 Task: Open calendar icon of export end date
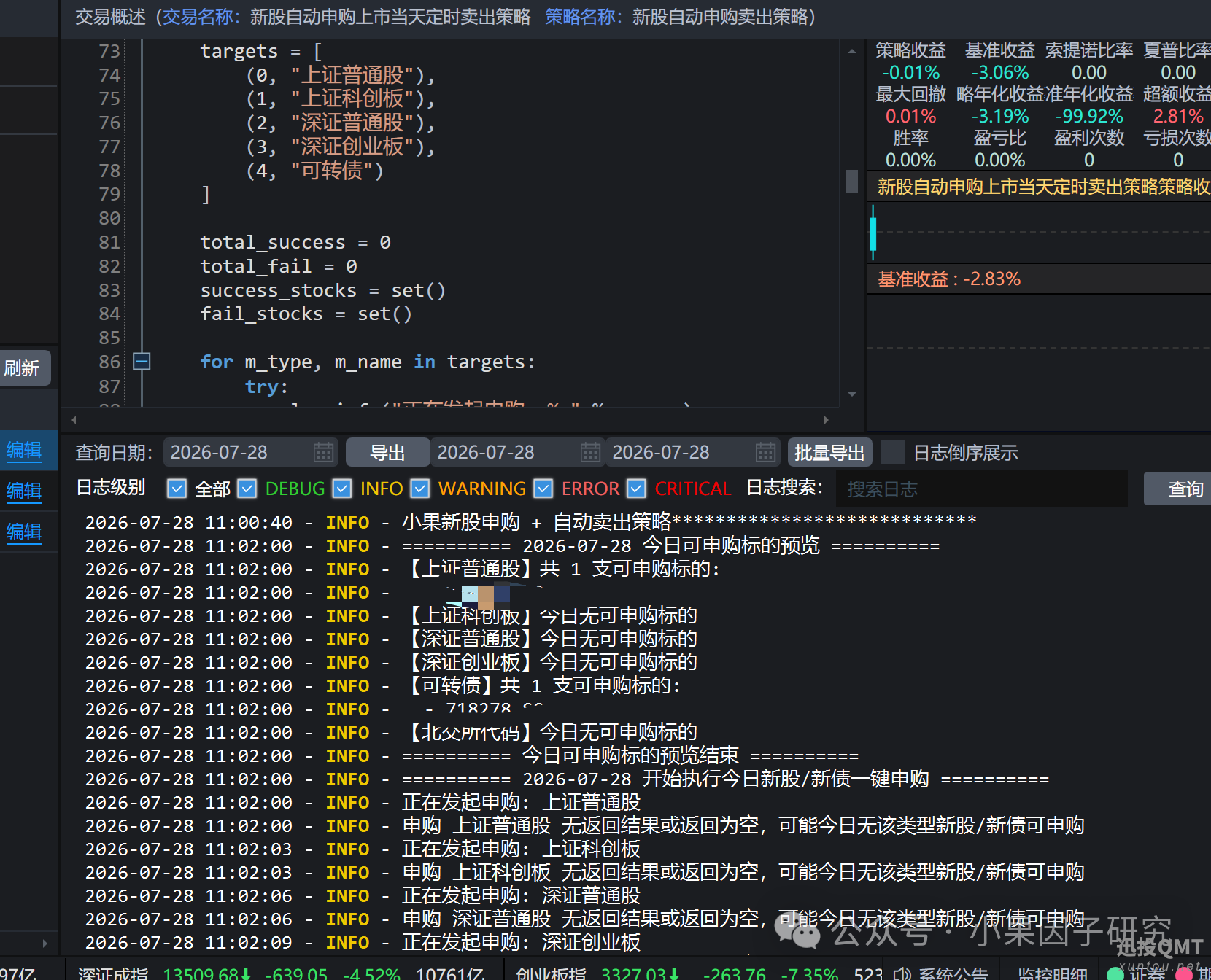(765, 453)
